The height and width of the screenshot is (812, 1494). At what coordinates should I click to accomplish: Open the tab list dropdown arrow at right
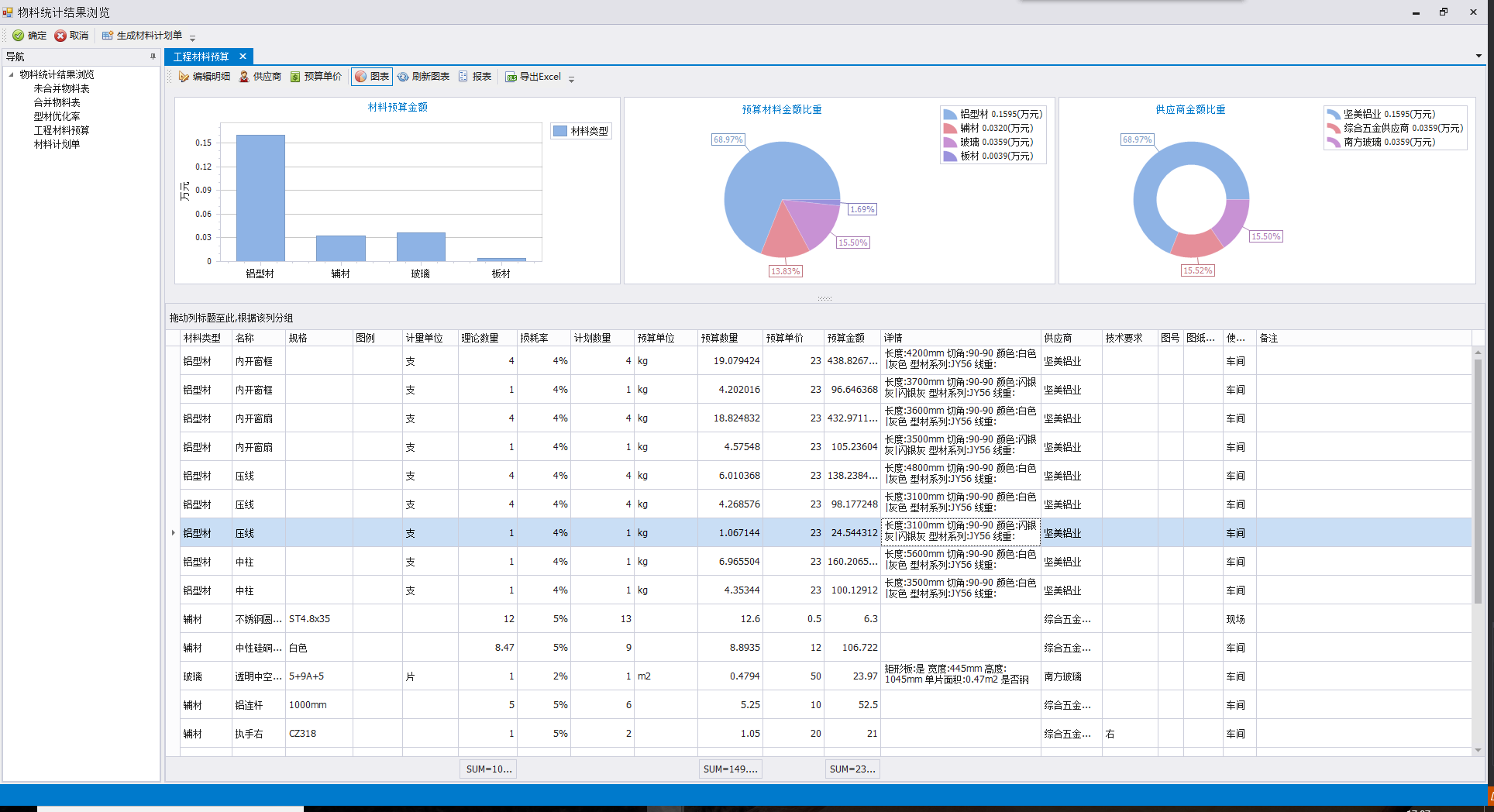pos(1479,56)
